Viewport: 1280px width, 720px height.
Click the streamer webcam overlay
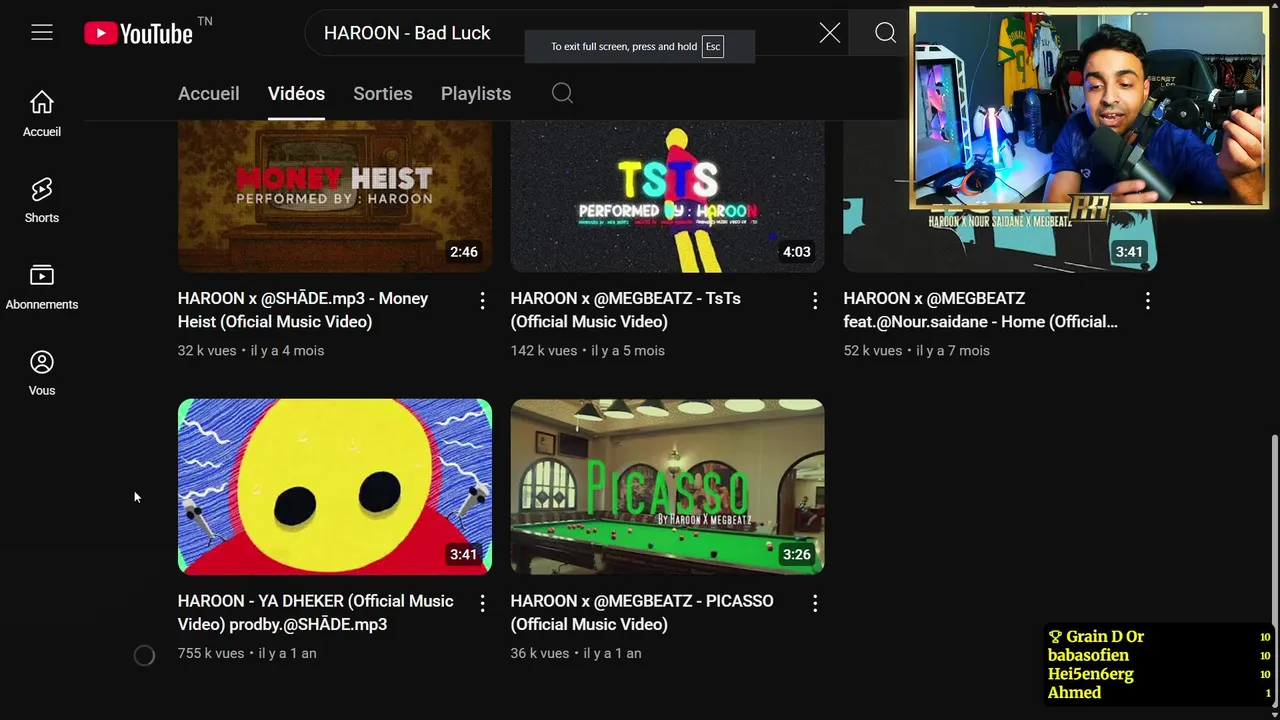(1089, 108)
